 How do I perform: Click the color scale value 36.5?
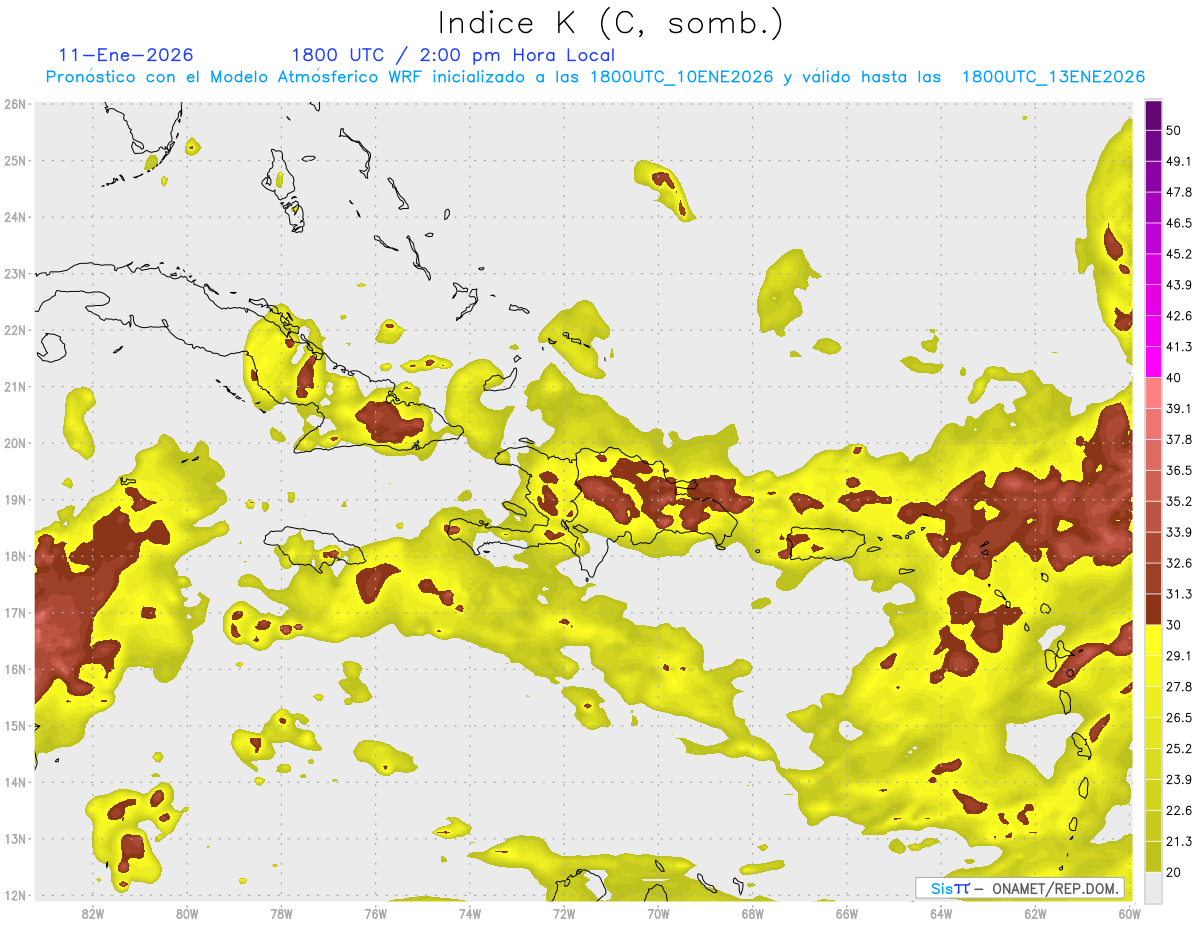click(1179, 470)
